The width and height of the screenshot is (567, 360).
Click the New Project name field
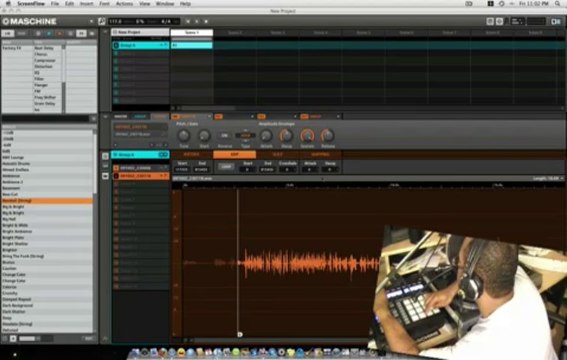tap(140, 32)
